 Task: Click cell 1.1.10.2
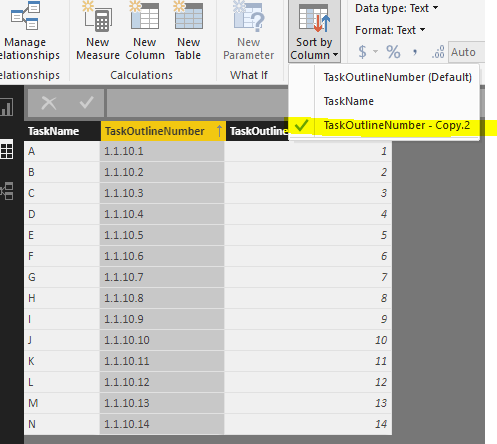tap(162, 172)
